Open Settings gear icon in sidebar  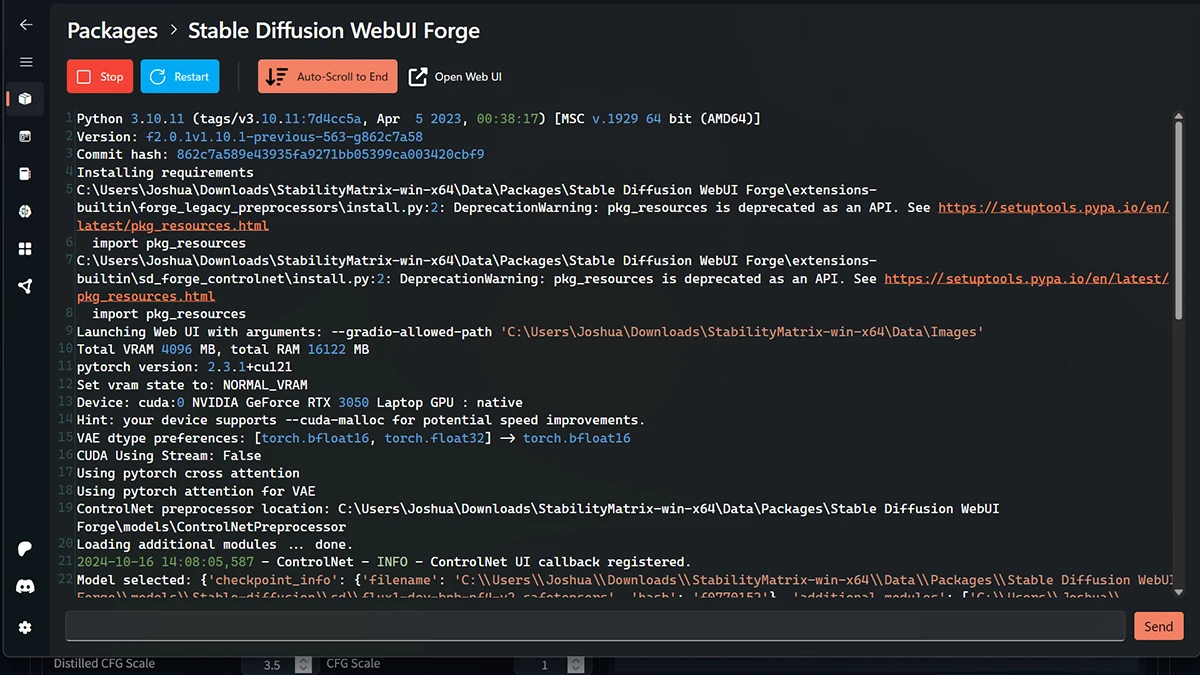pyautogui.click(x=26, y=627)
